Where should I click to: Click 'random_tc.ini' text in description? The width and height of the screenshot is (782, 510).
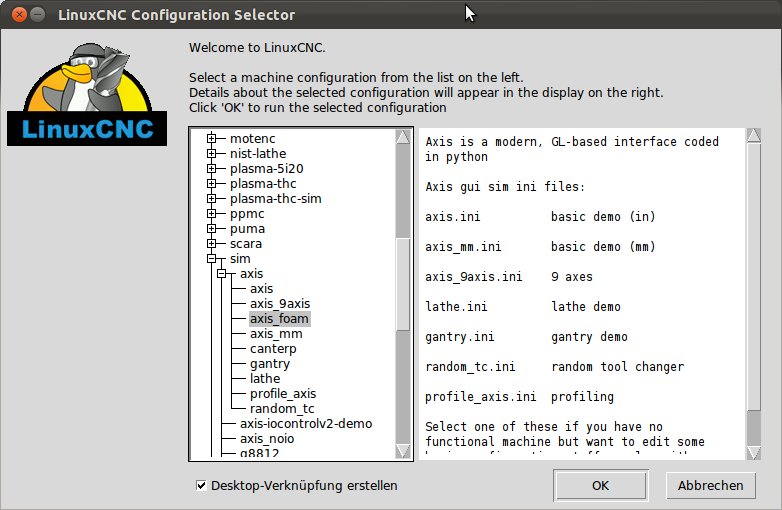(x=470, y=366)
